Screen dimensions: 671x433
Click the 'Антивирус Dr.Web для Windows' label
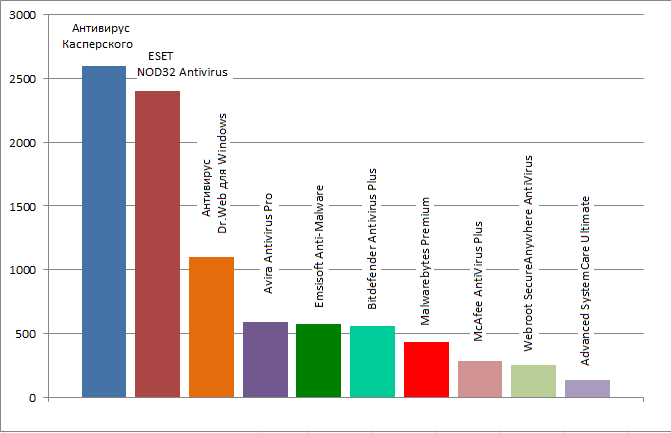(x=214, y=173)
